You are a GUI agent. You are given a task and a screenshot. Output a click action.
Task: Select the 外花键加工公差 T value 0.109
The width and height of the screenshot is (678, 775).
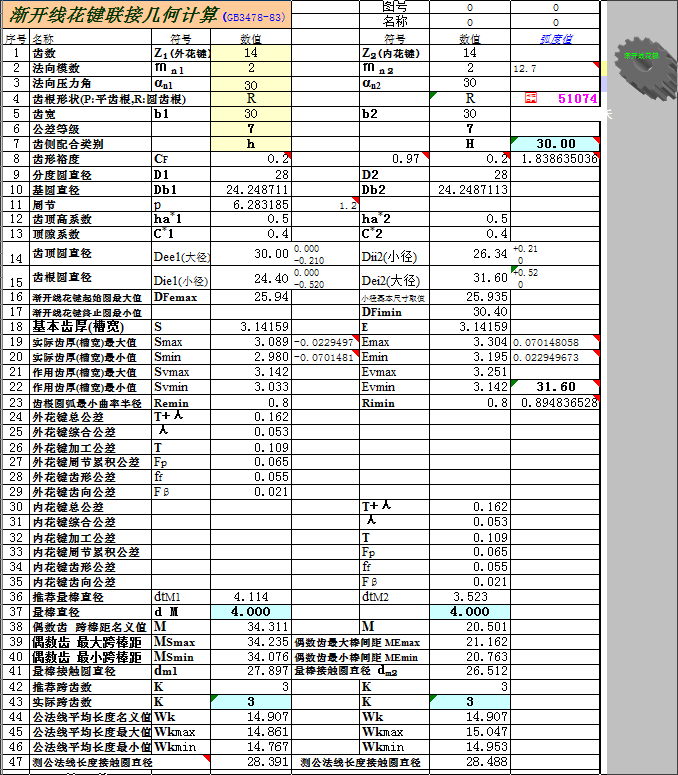click(251, 448)
